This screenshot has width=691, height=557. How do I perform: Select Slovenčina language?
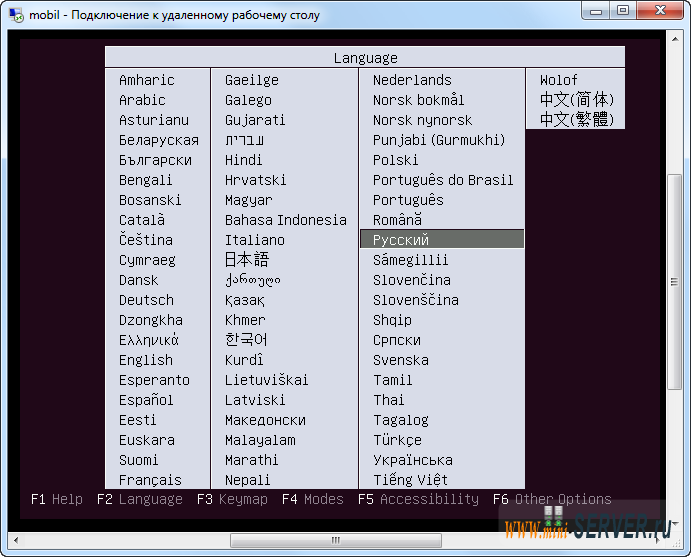412,280
